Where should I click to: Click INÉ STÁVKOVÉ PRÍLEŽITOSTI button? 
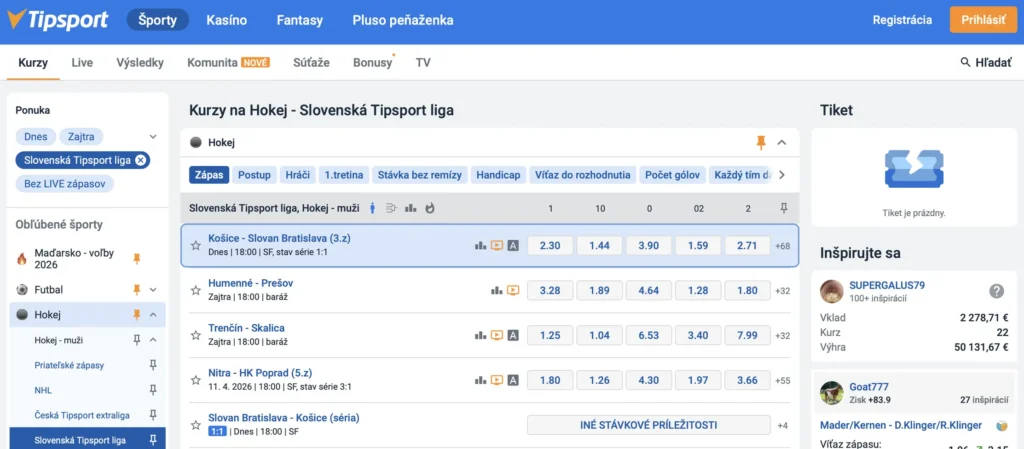648,425
